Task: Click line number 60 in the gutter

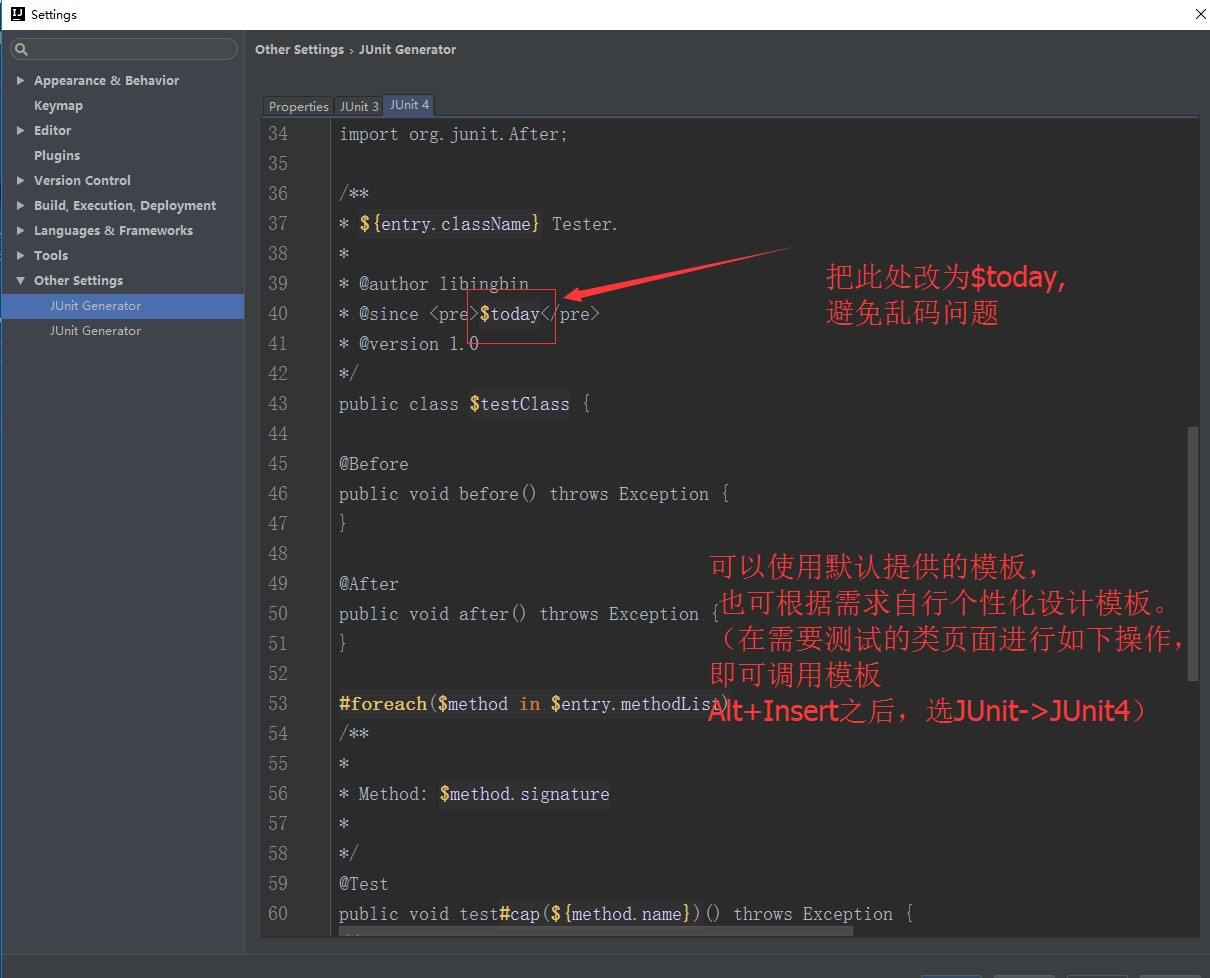Action: pos(278,914)
